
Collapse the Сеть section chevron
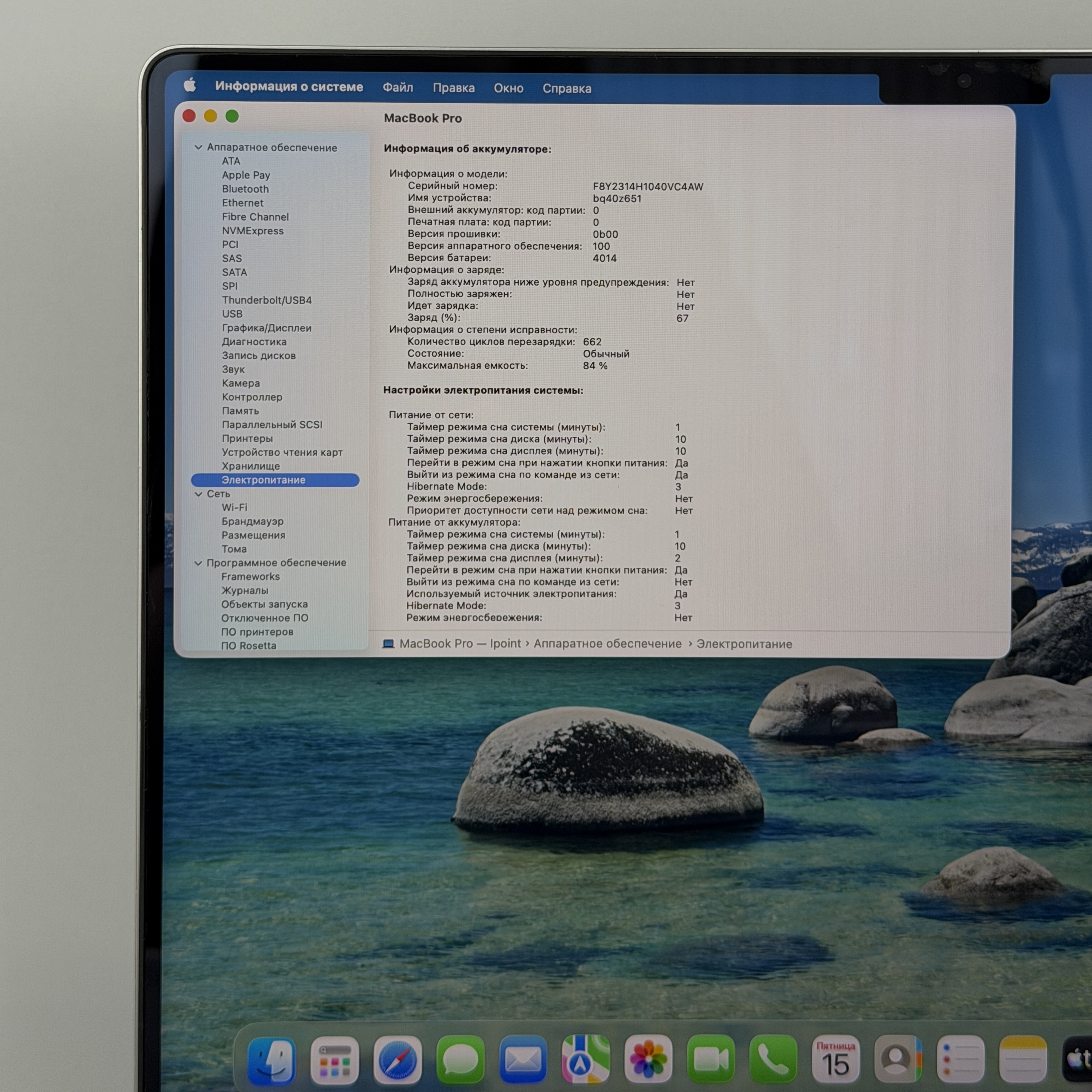[198, 494]
